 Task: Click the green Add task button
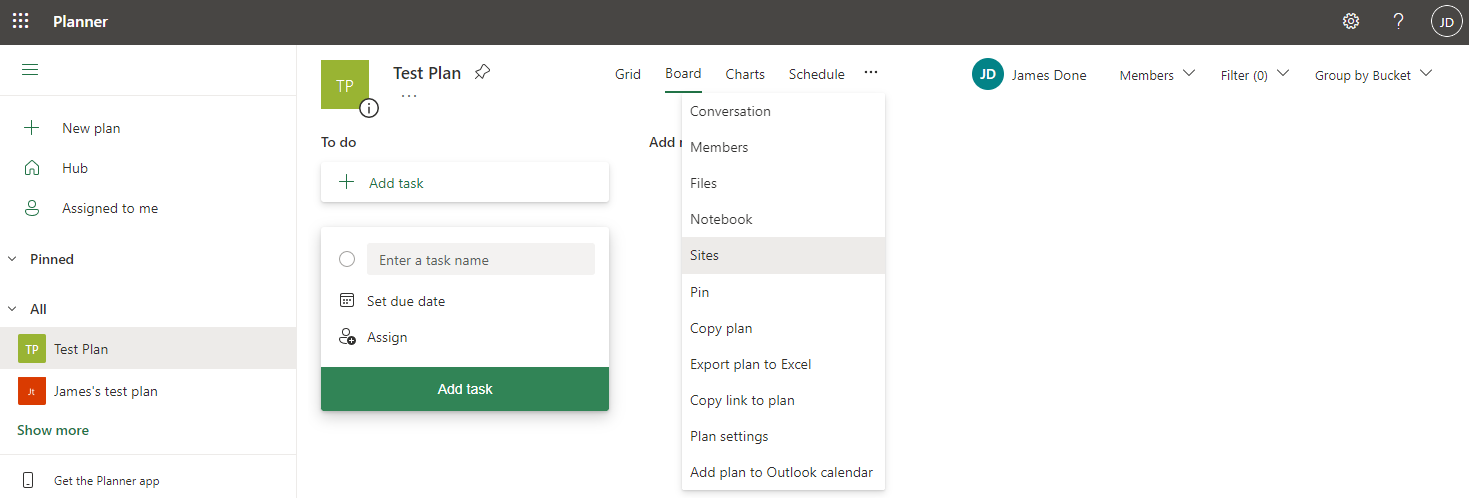click(x=465, y=389)
